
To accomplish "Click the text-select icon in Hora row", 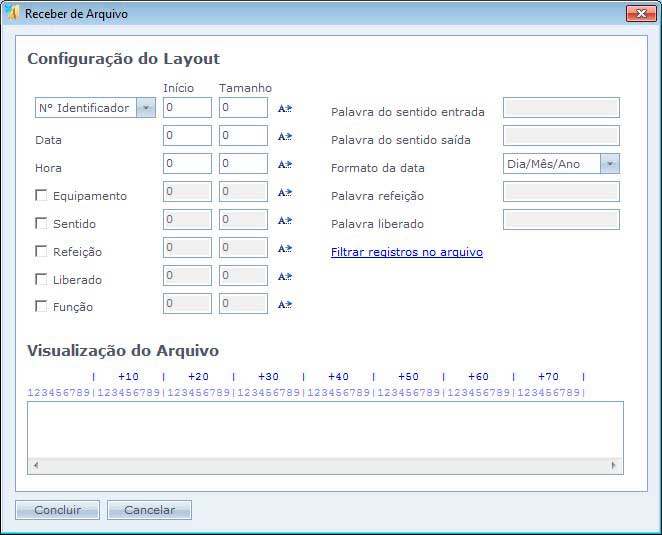I will pos(284,164).
